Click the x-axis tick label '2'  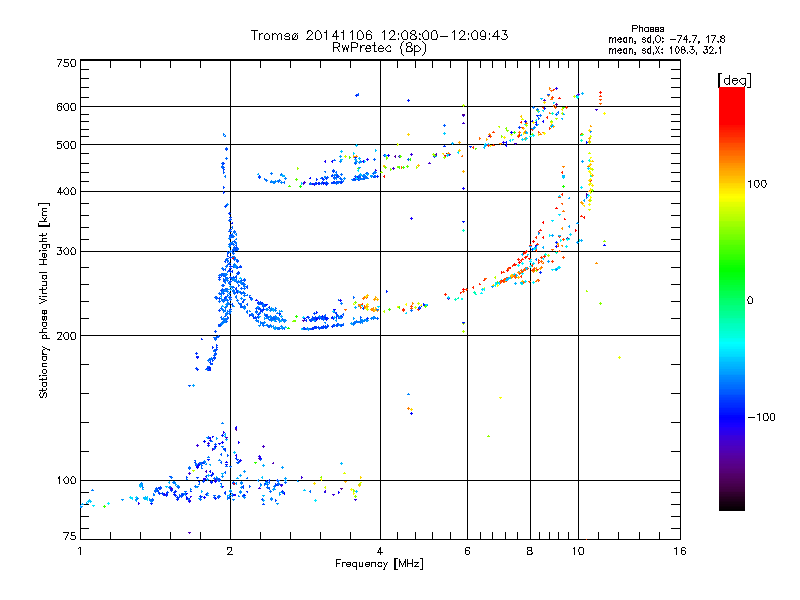click(230, 551)
